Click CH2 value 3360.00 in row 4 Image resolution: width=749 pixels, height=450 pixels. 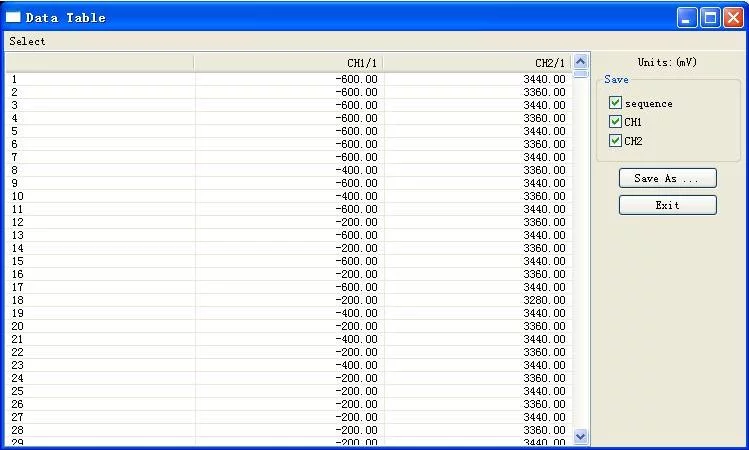pyautogui.click(x=544, y=118)
